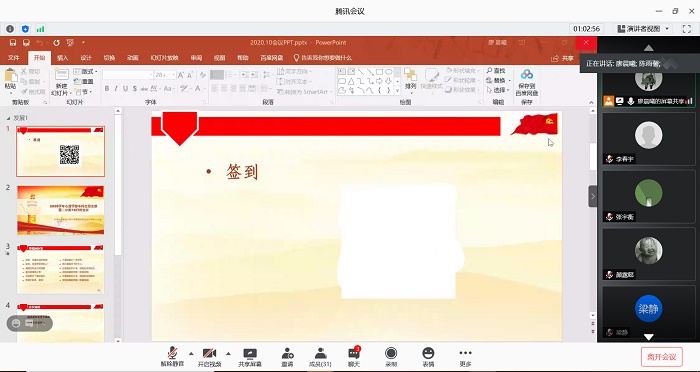
Task: Collapse participant sidebar with side chevron
Action: (x=593, y=196)
